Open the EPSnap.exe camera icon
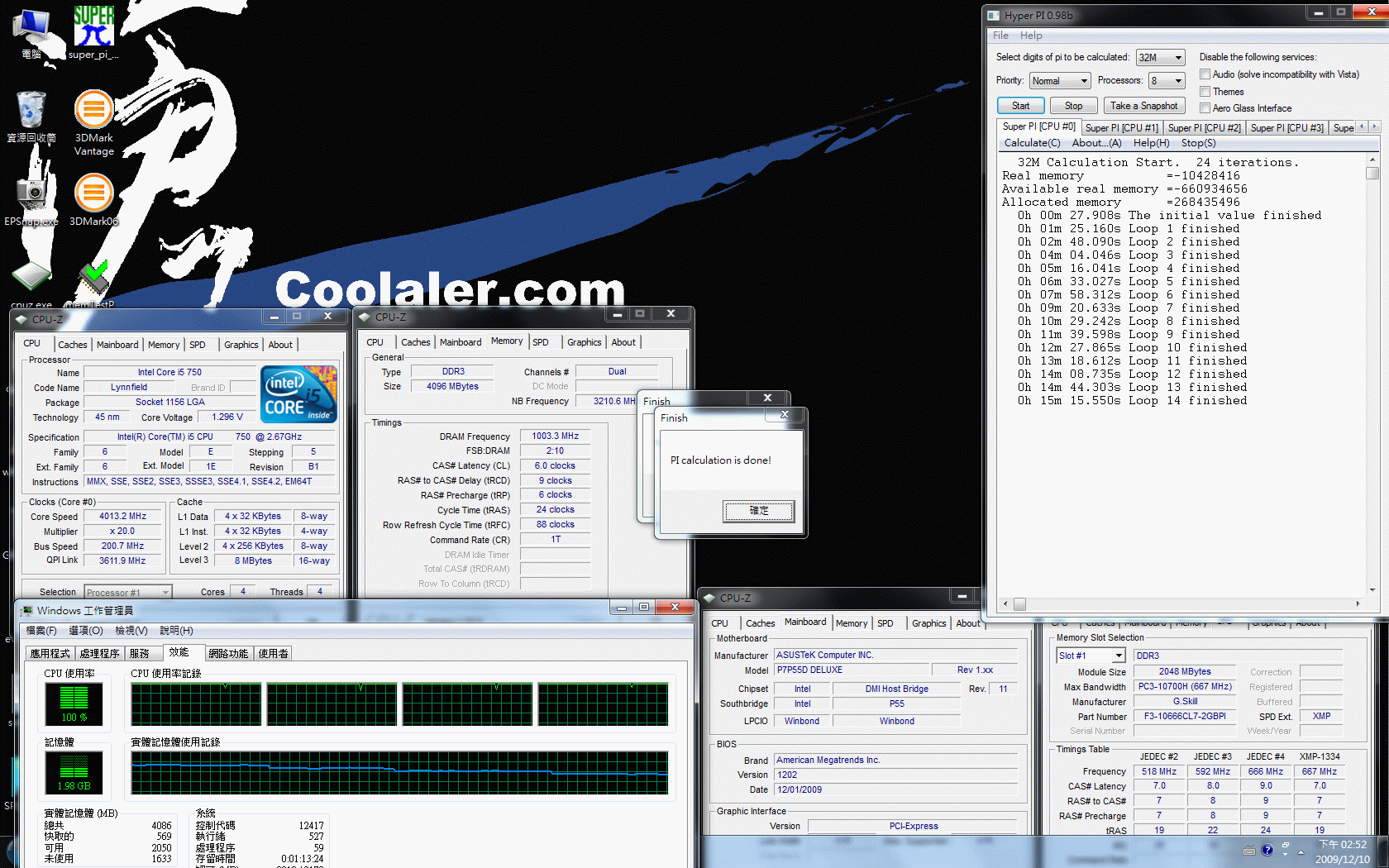This screenshot has height=868, width=1389. (x=31, y=200)
